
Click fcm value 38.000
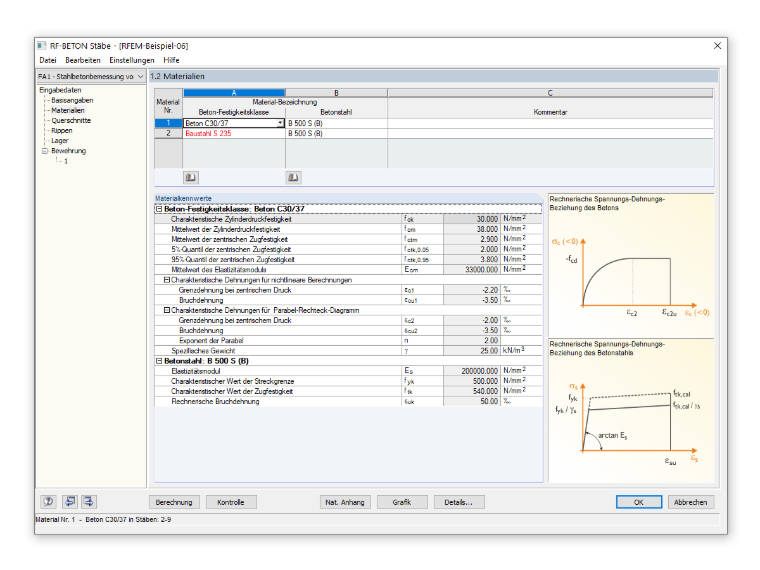tap(472, 229)
